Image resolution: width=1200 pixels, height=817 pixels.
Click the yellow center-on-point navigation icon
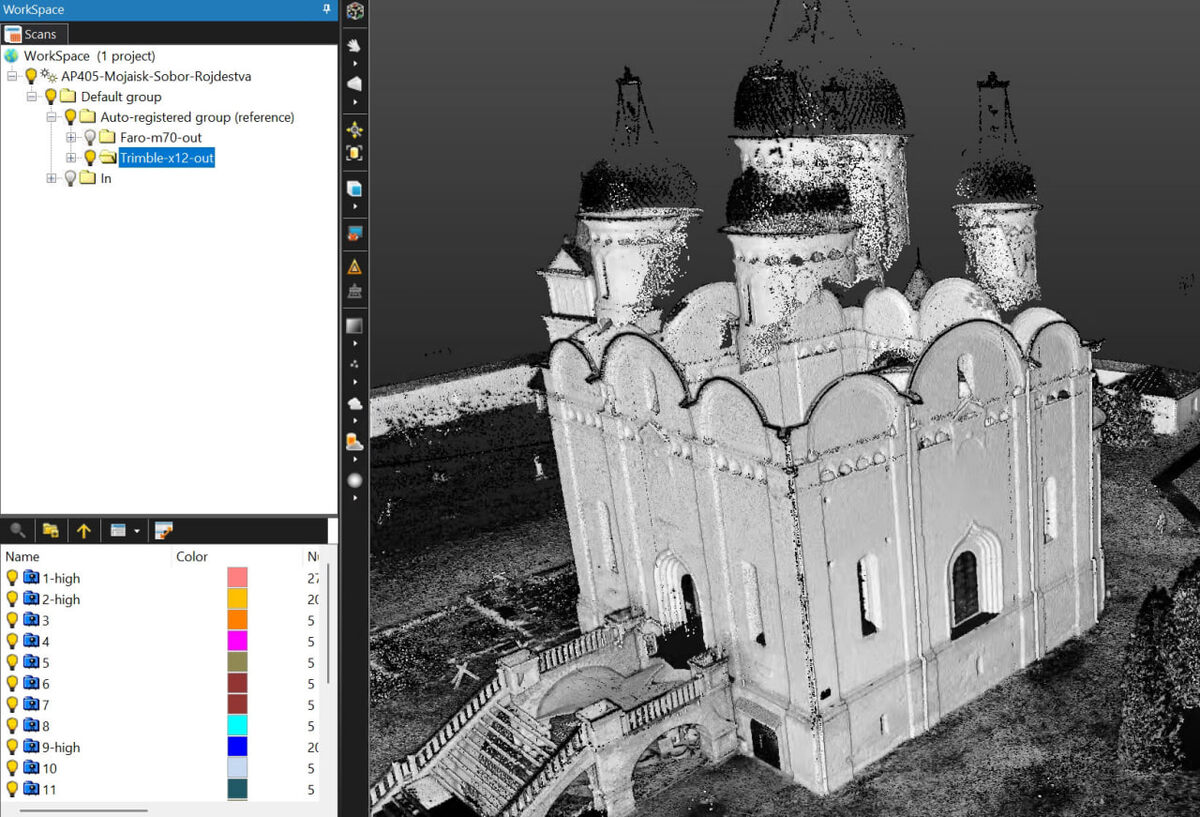point(354,130)
